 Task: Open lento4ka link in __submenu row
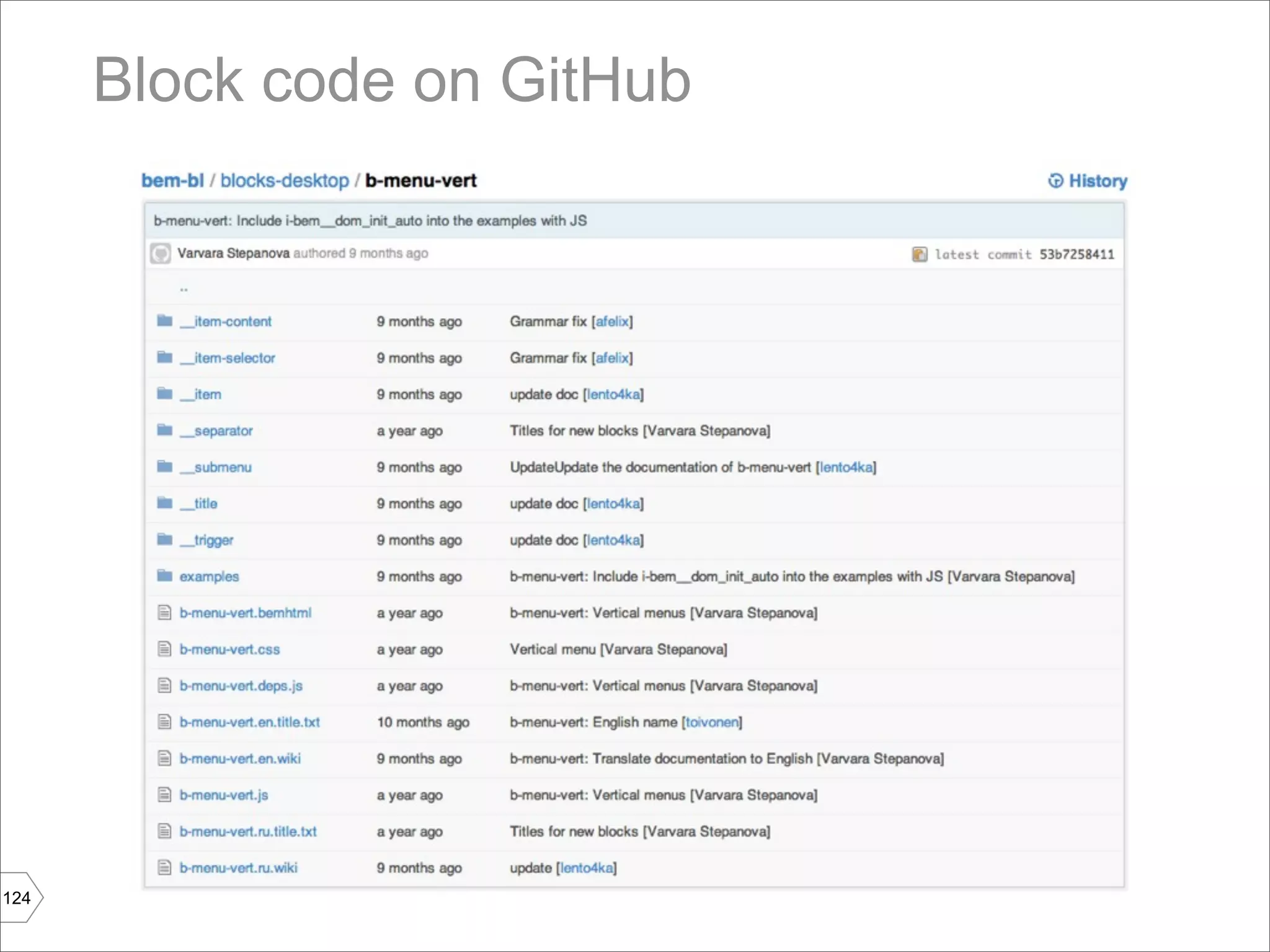(846, 467)
